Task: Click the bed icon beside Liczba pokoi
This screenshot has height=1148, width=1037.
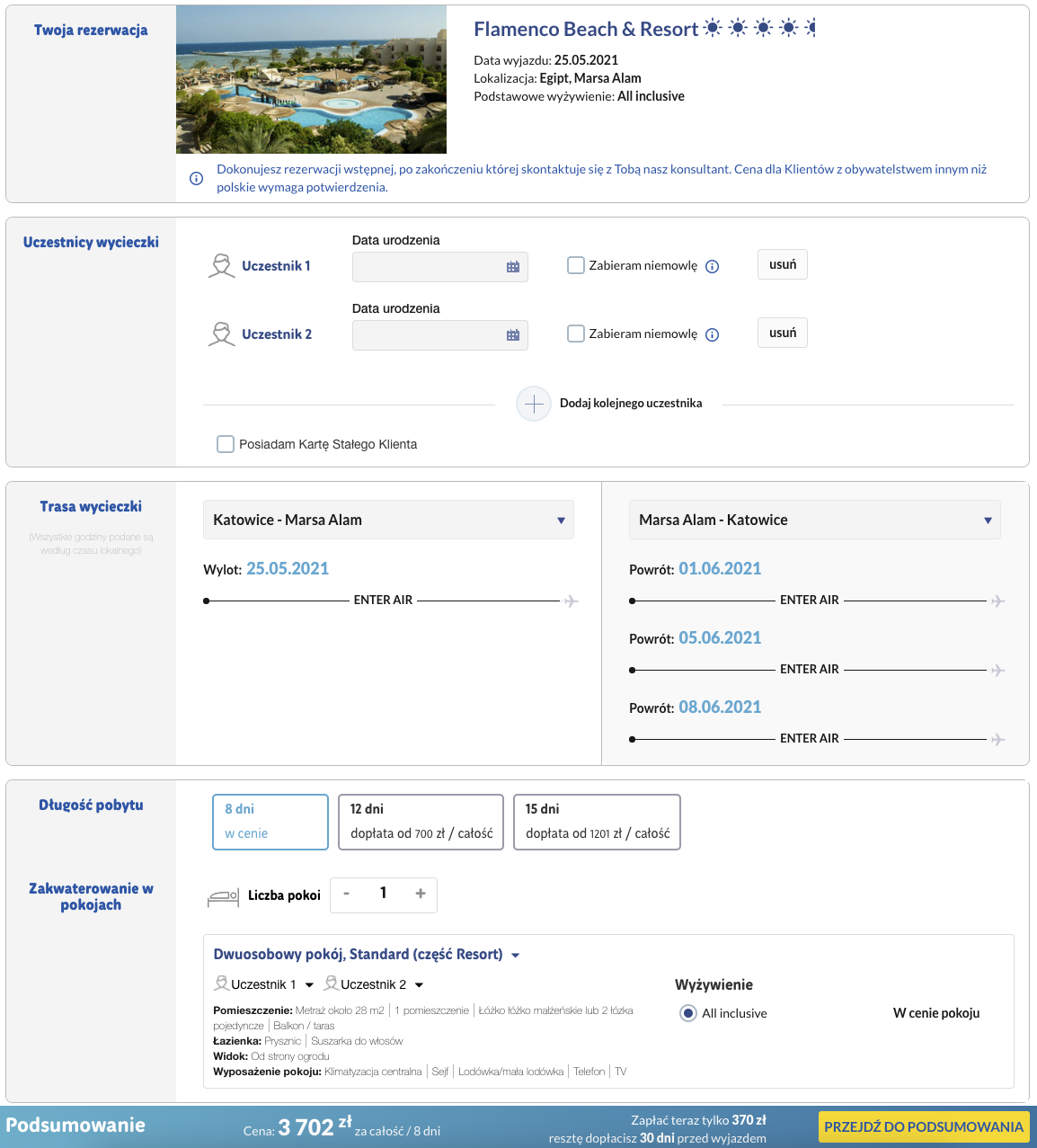Action: [223, 896]
